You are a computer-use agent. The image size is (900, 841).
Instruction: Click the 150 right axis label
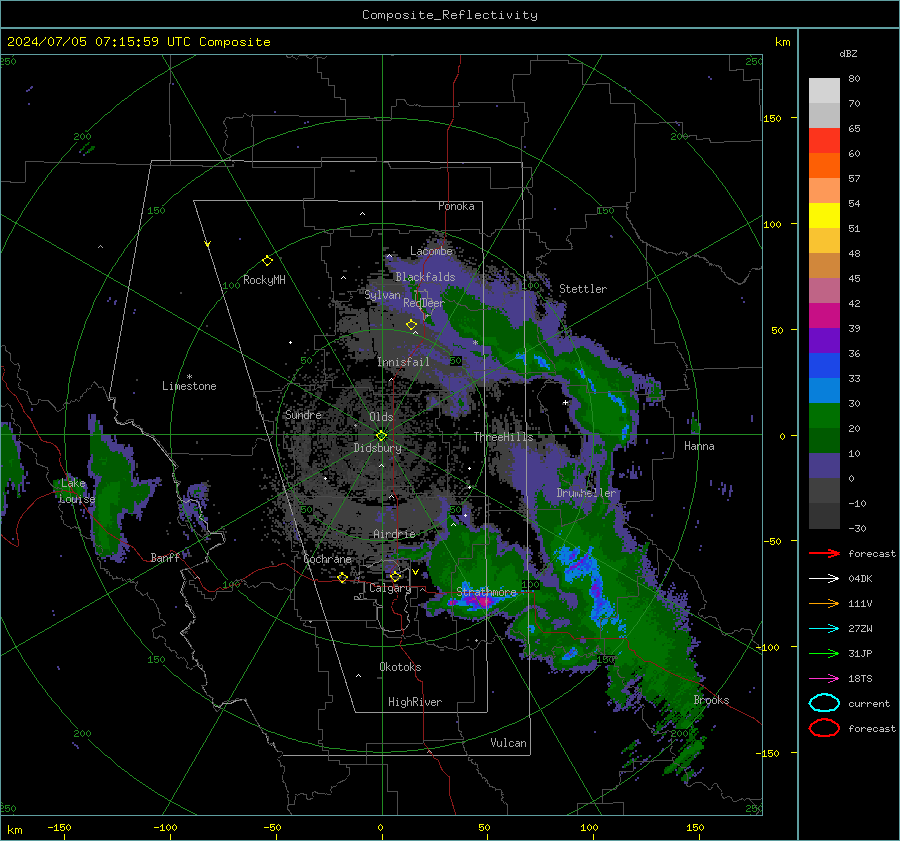coord(772,118)
